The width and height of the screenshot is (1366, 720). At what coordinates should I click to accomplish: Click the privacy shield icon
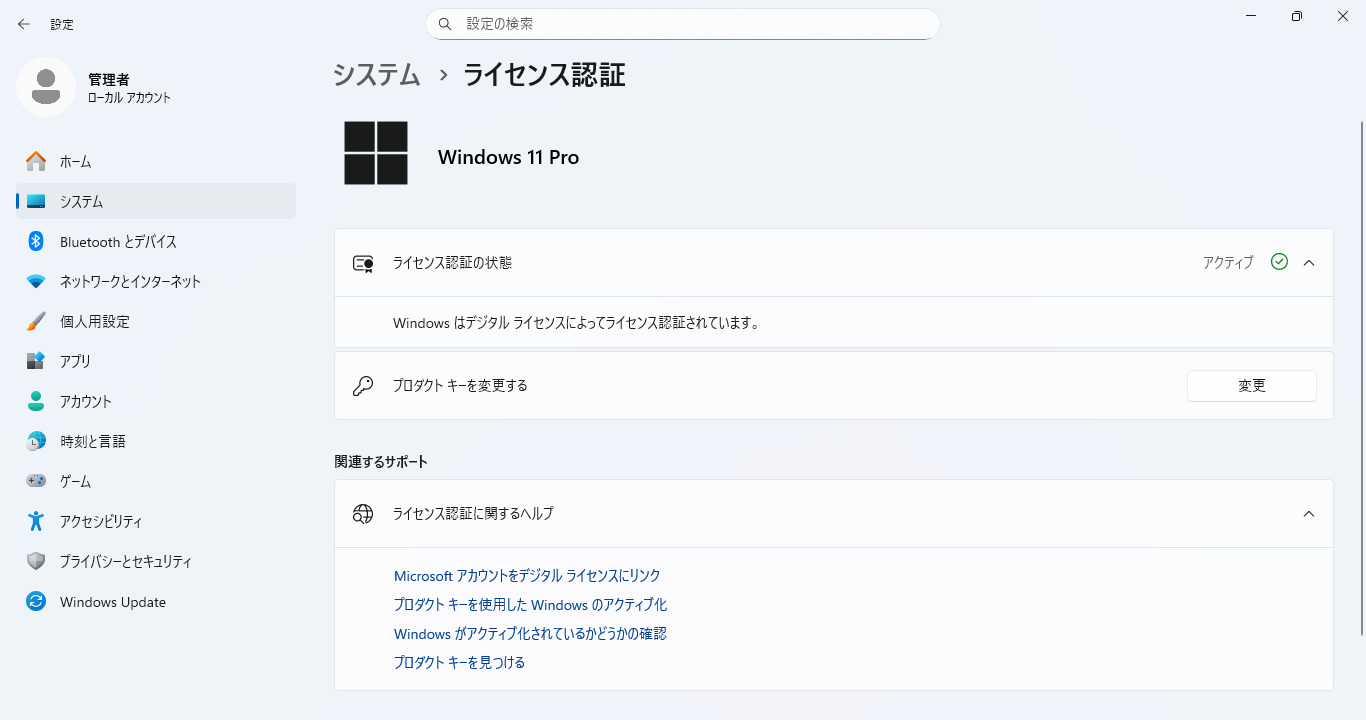point(36,561)
